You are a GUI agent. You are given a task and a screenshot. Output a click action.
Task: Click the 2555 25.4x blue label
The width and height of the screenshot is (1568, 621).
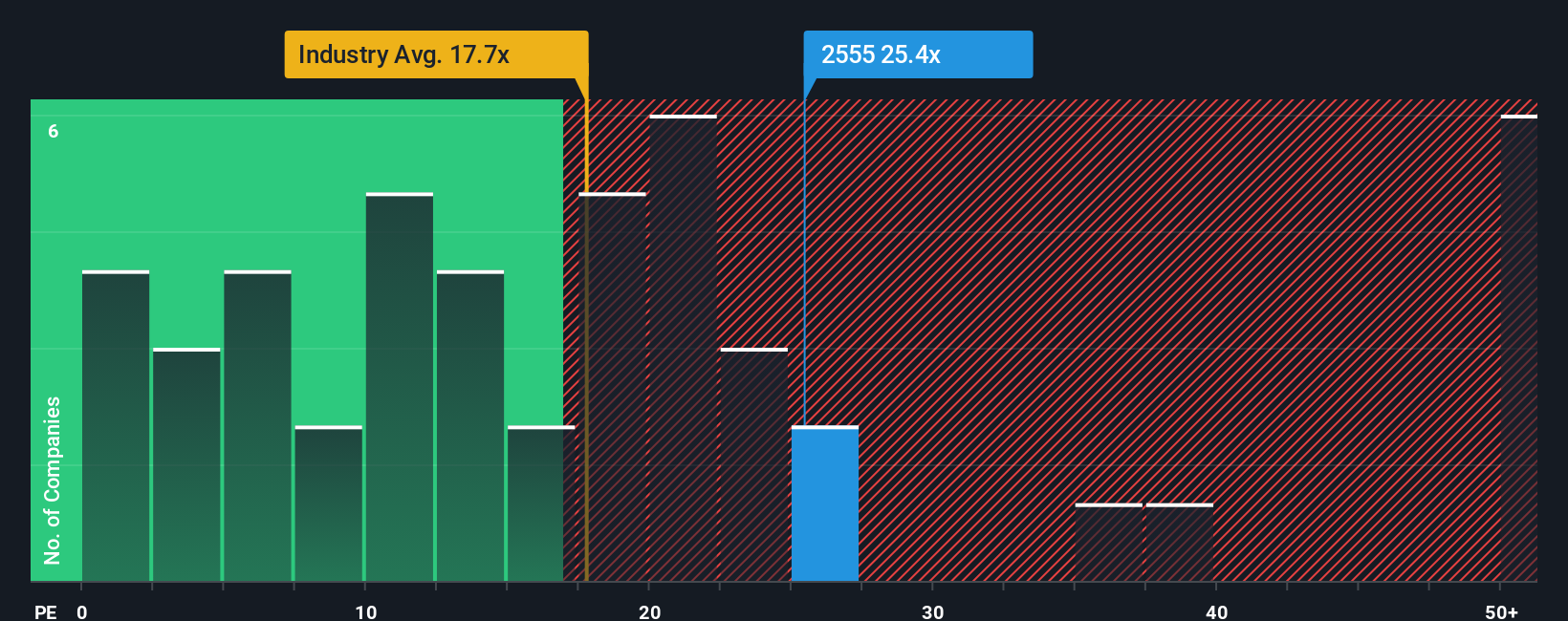918,54
